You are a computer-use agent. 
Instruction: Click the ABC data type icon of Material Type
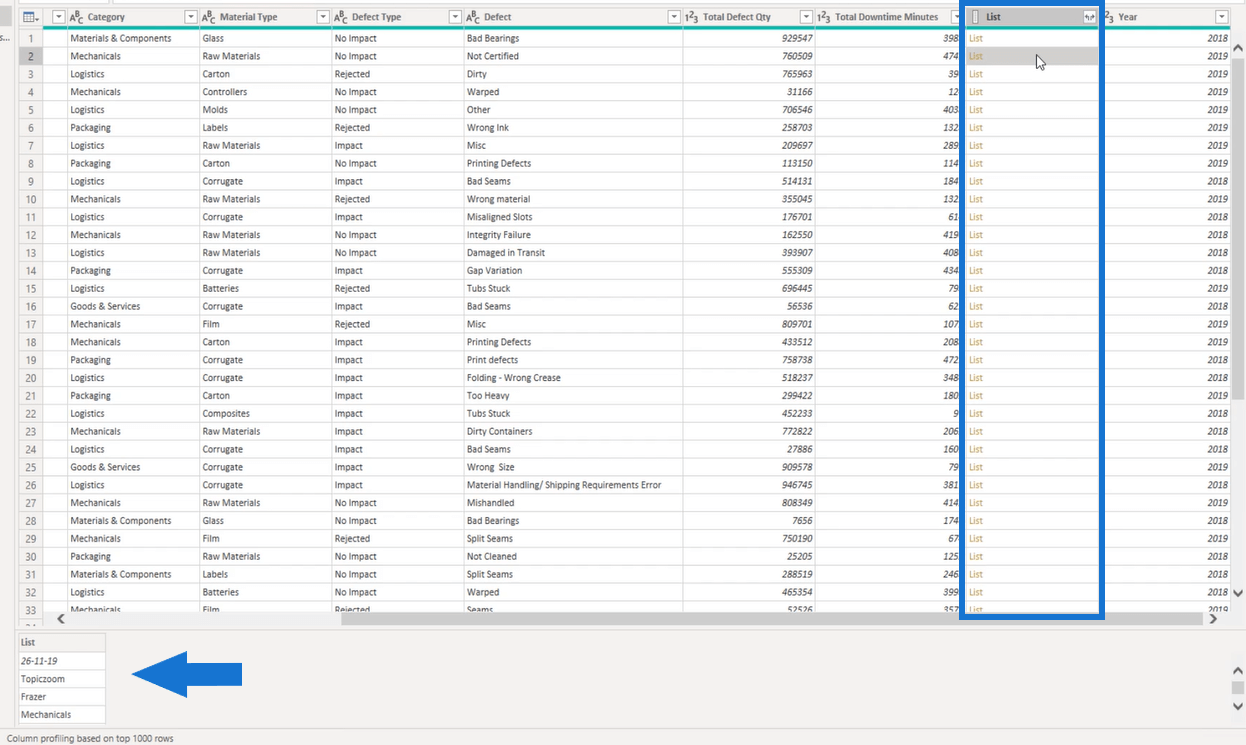coord(208,17)
